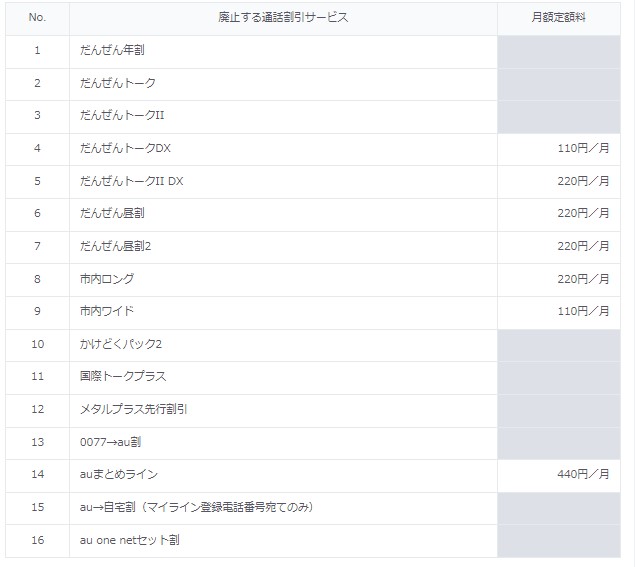Viewport: 635px width, 567px height.
Task: Click the au one netセット割 entry
Action: point(130,540)
